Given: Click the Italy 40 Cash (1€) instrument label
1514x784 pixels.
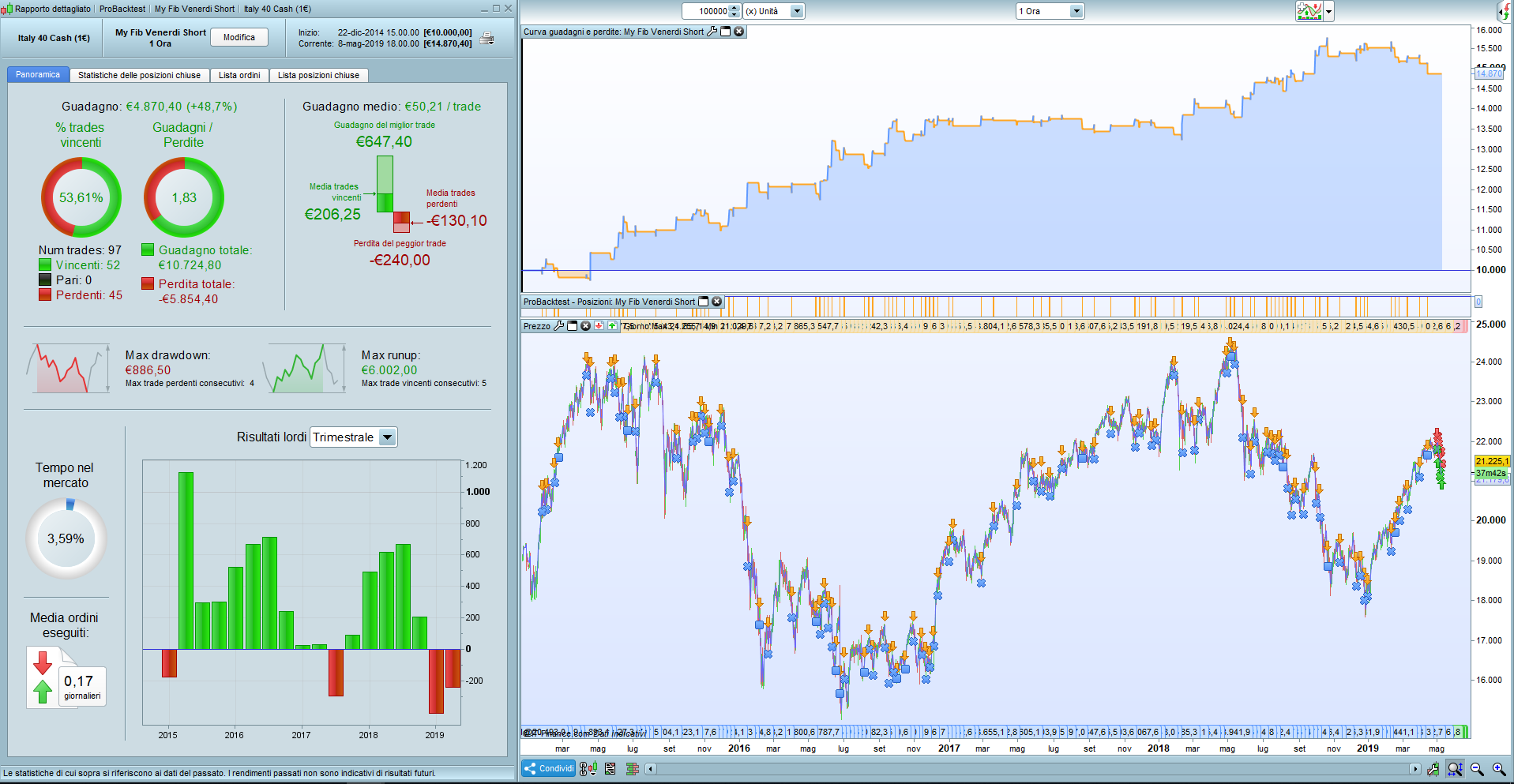Looking at the screenshot, I should tap(54, 38).
